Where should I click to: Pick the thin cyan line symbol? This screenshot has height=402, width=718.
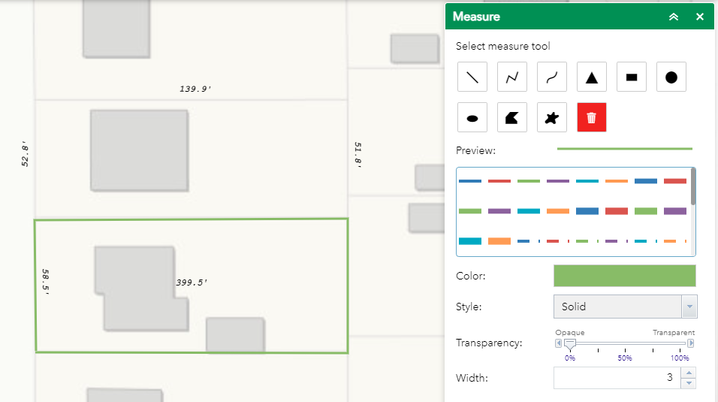pos(587,181)
